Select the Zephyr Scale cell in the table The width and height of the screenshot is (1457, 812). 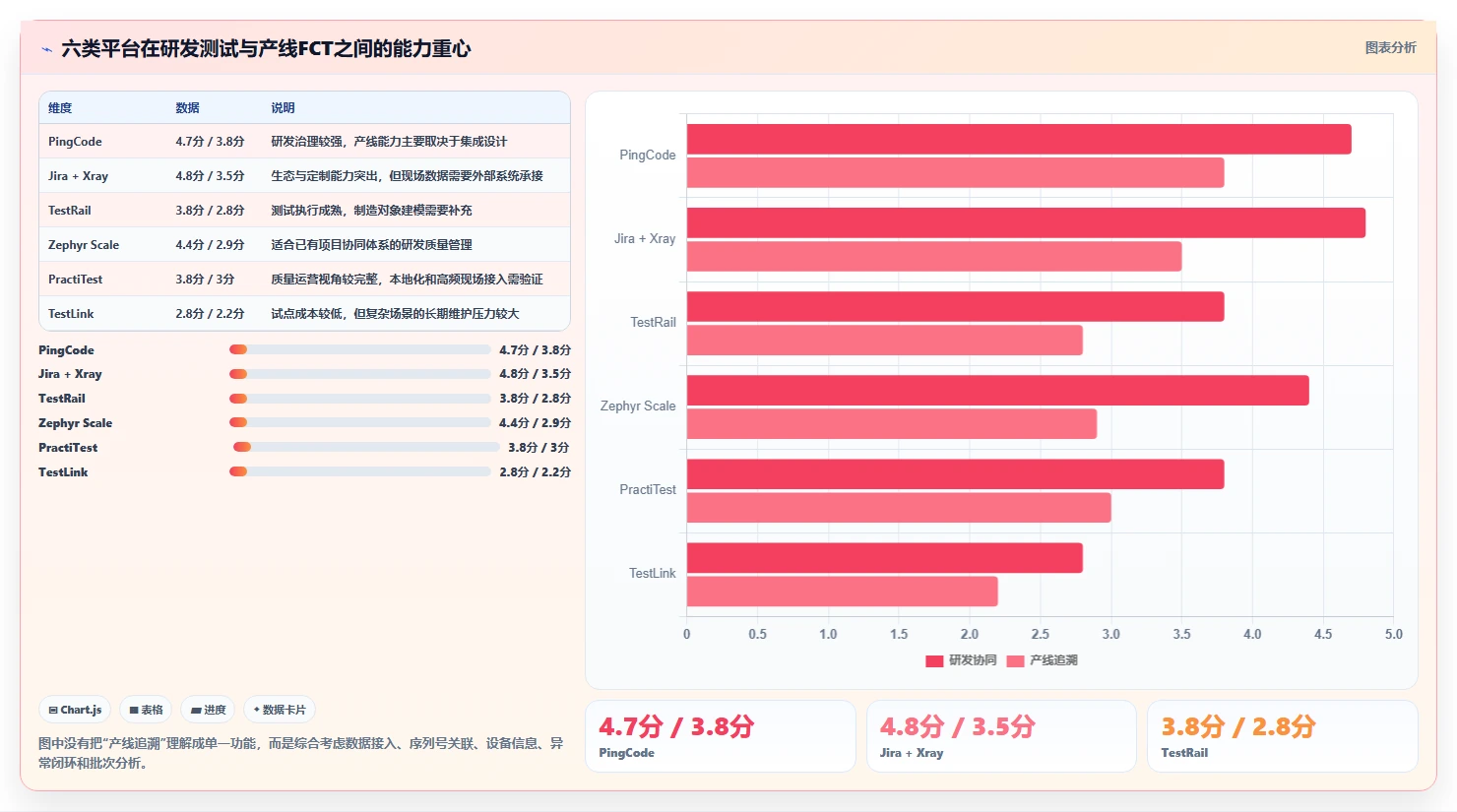pos(84,245)
